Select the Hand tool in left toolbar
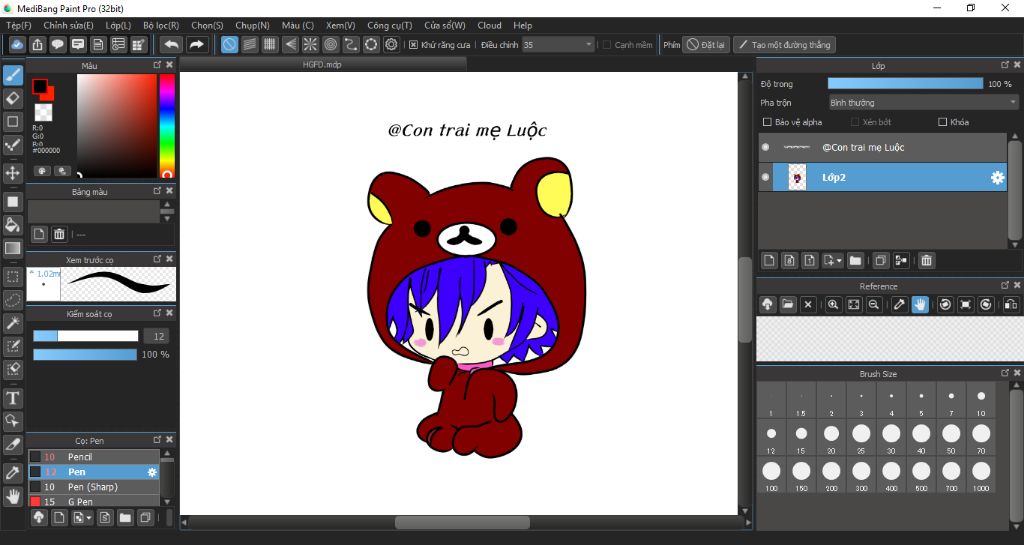 pyautogui.click(x=12, y=497)
